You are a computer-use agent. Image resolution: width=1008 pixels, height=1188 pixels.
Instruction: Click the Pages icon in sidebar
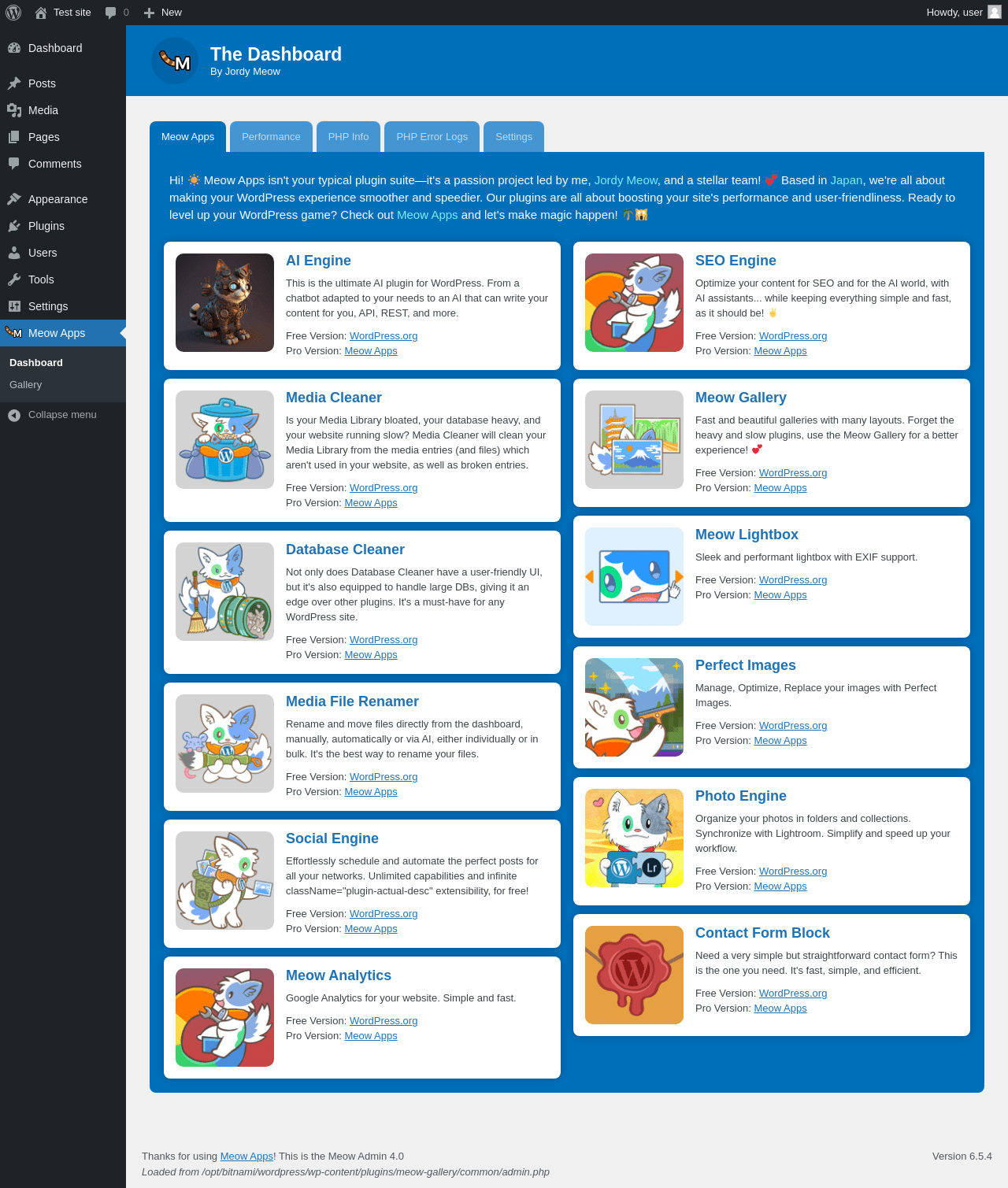14,137
